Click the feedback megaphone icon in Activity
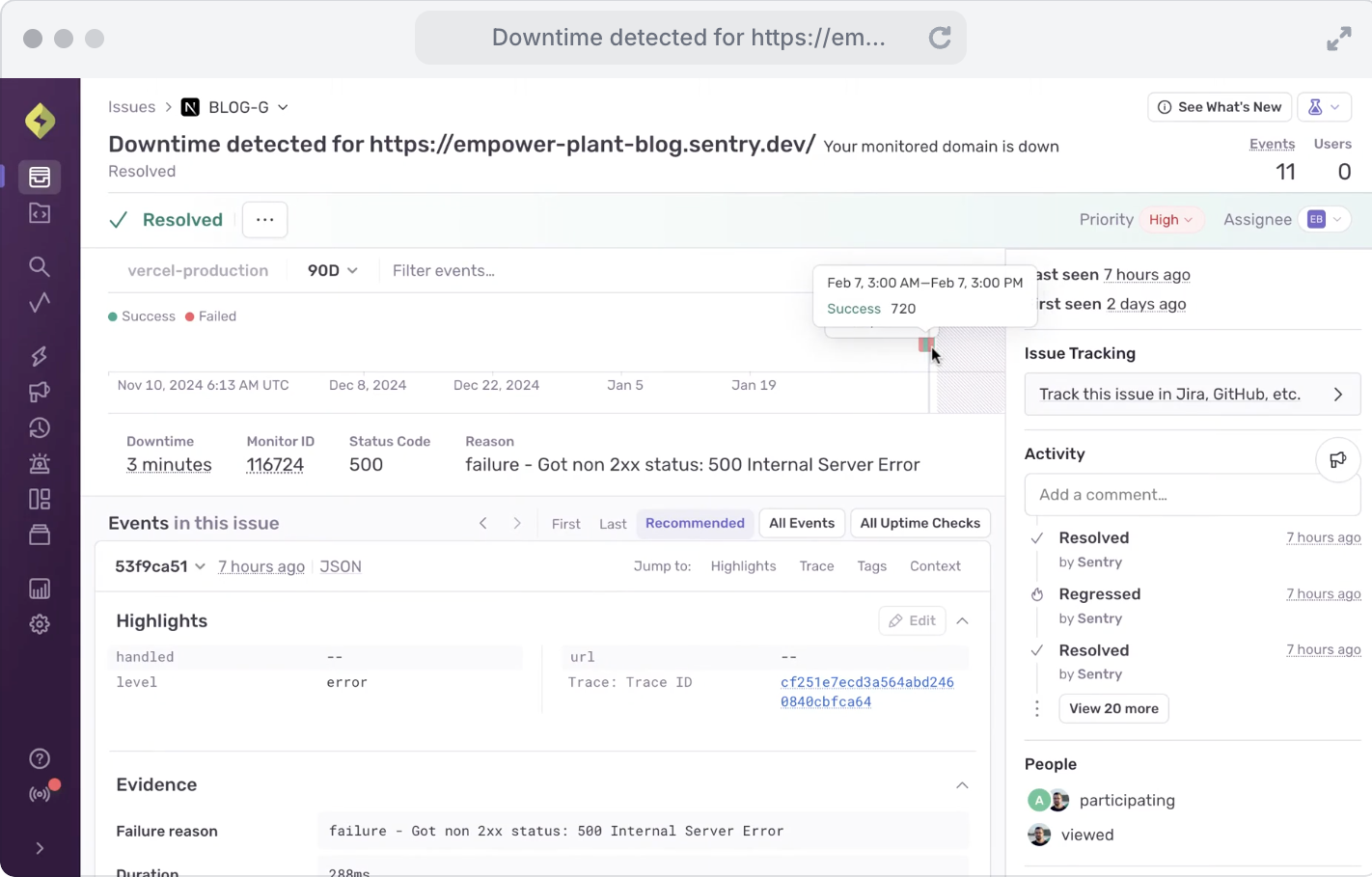This screenshot has width=1372, height=877. (x=1337, y=459)
